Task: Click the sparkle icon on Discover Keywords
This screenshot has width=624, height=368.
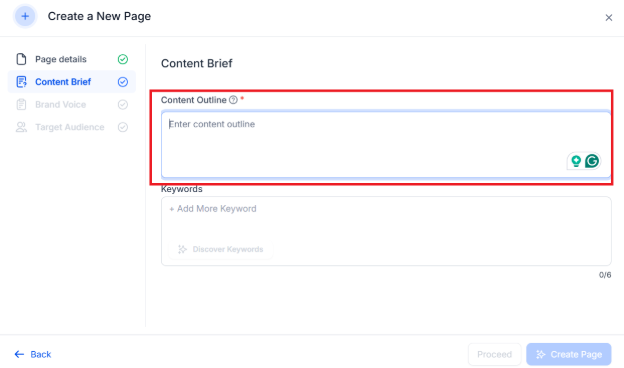Action: pos(182,249)
